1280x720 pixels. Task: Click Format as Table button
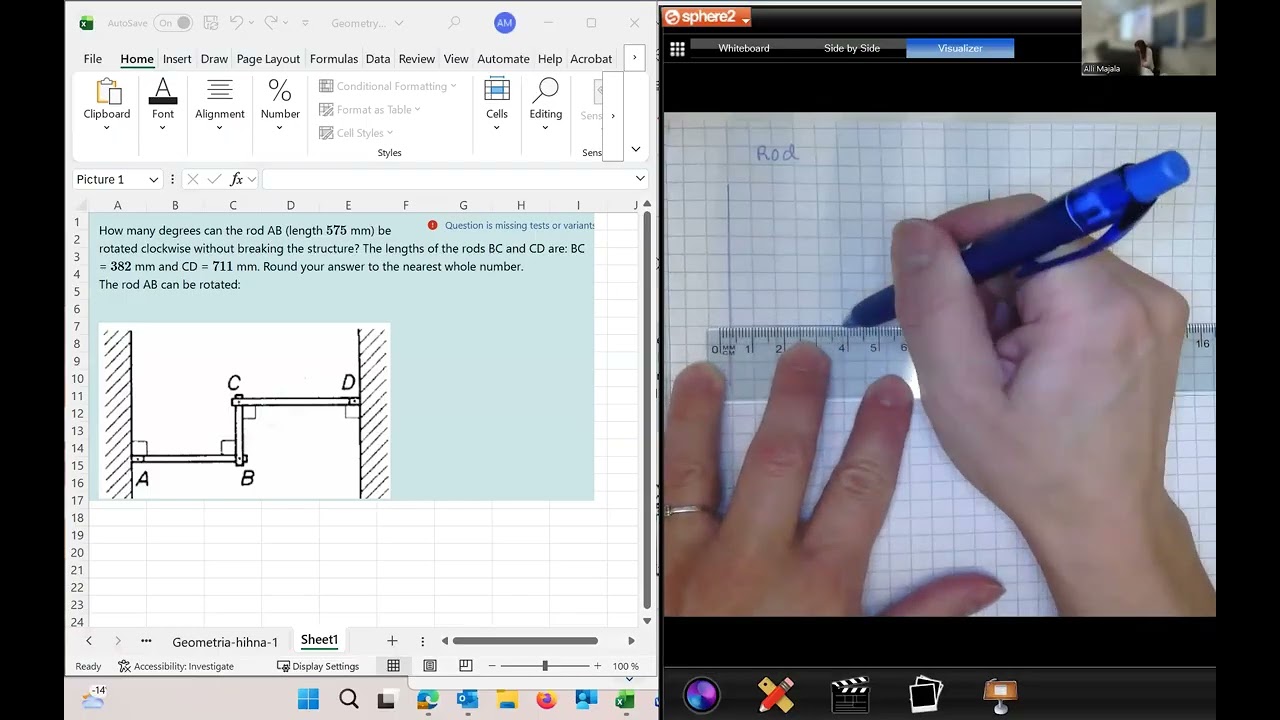pyautogui.click(x=370, y=109)
